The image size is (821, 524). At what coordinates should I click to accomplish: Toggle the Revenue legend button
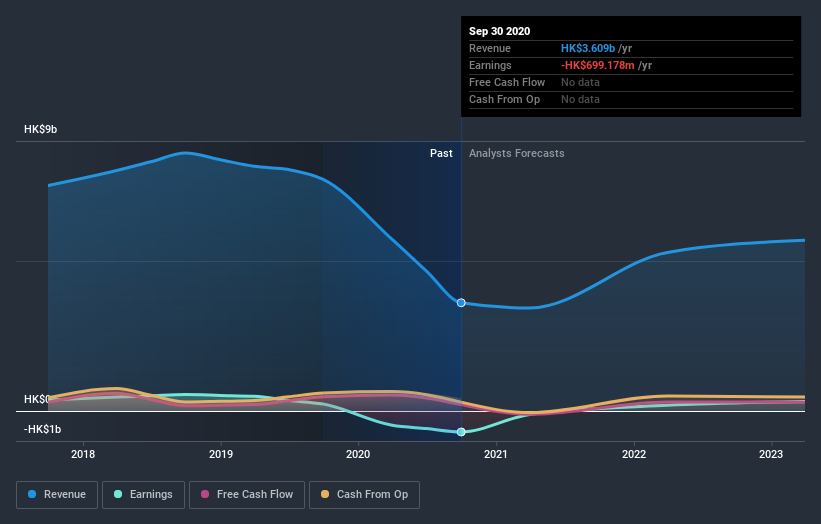coord(57,495)
